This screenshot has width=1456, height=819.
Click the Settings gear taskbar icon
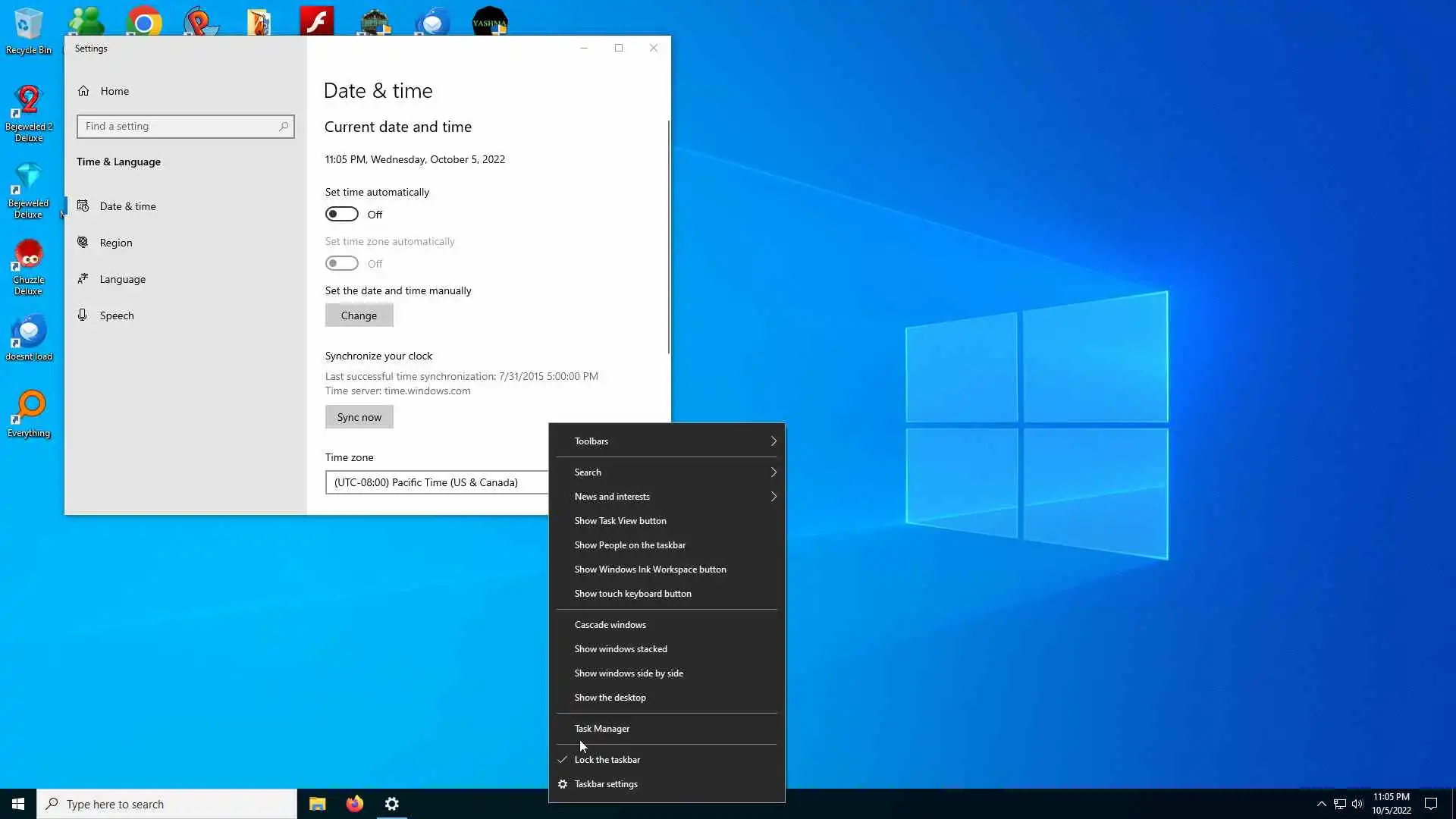point(391,804)
